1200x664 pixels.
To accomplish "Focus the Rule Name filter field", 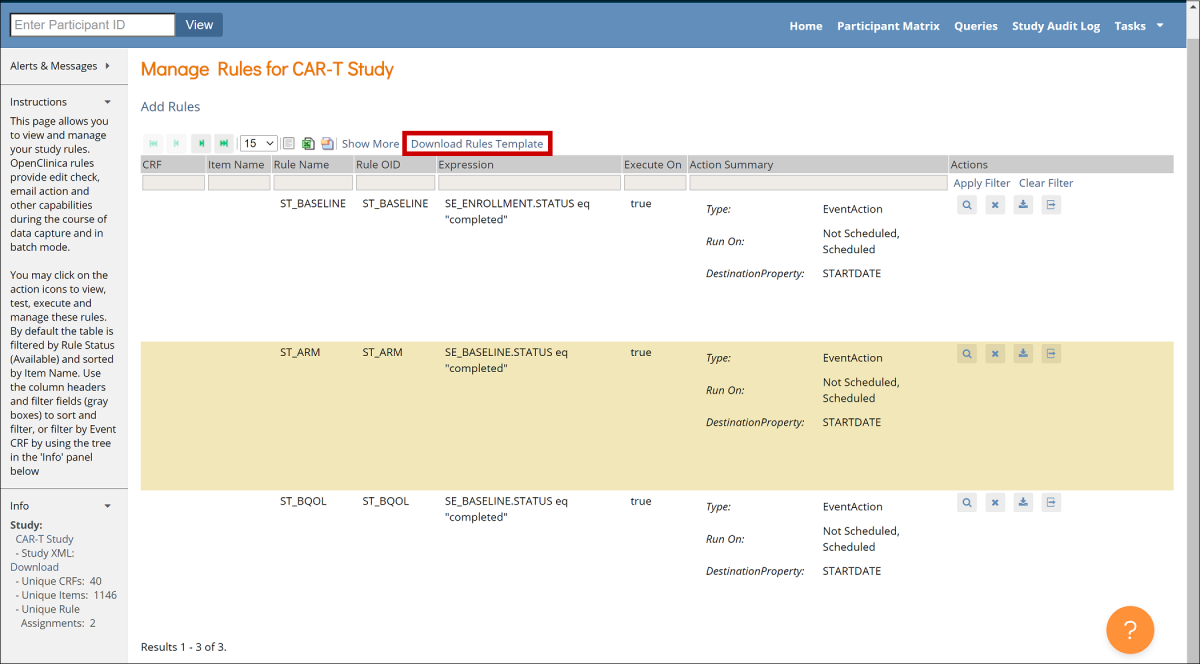I will pos(313,183).
